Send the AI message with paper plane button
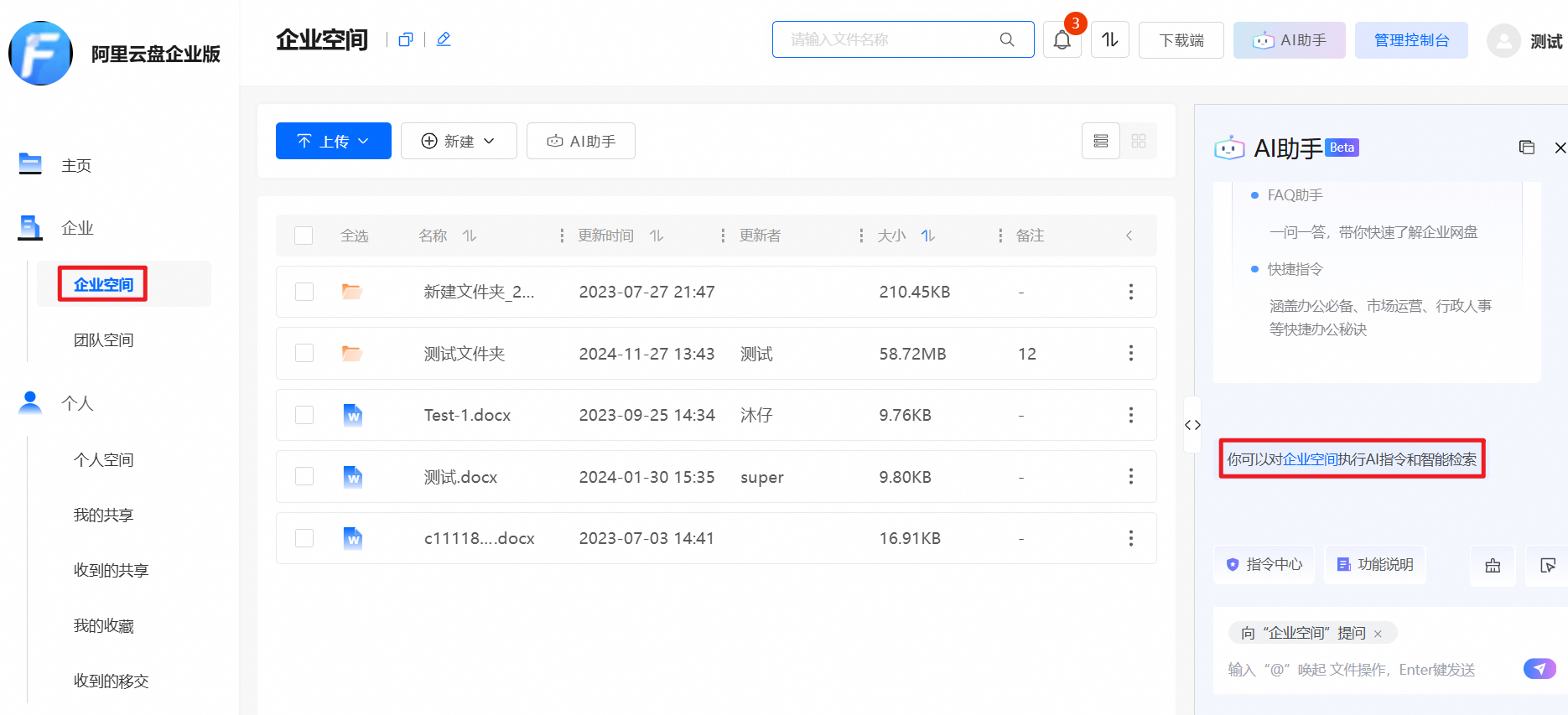Screen dimensions: 1568x715 1539,668
